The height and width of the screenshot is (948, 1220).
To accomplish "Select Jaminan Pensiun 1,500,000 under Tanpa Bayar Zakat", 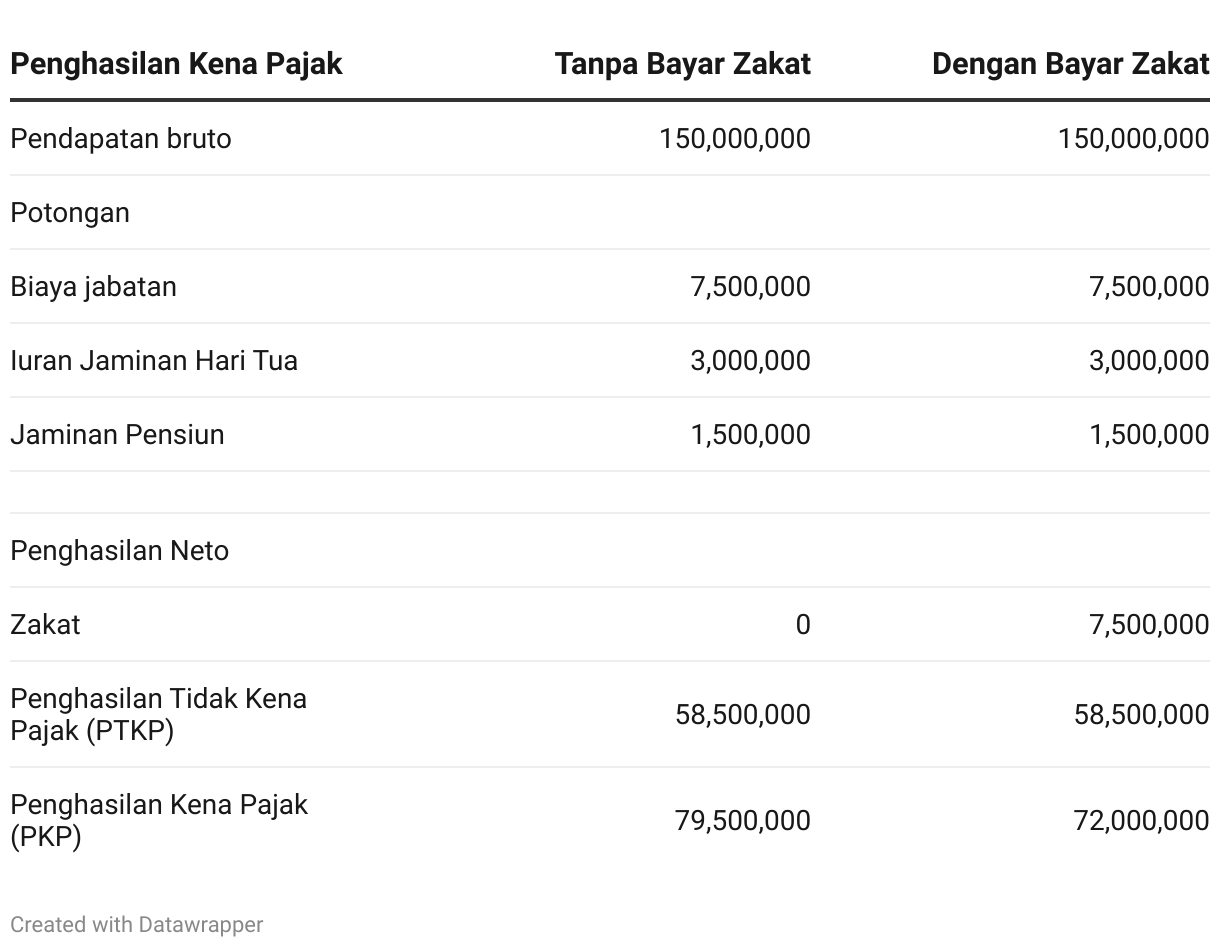I will point(751,434).
